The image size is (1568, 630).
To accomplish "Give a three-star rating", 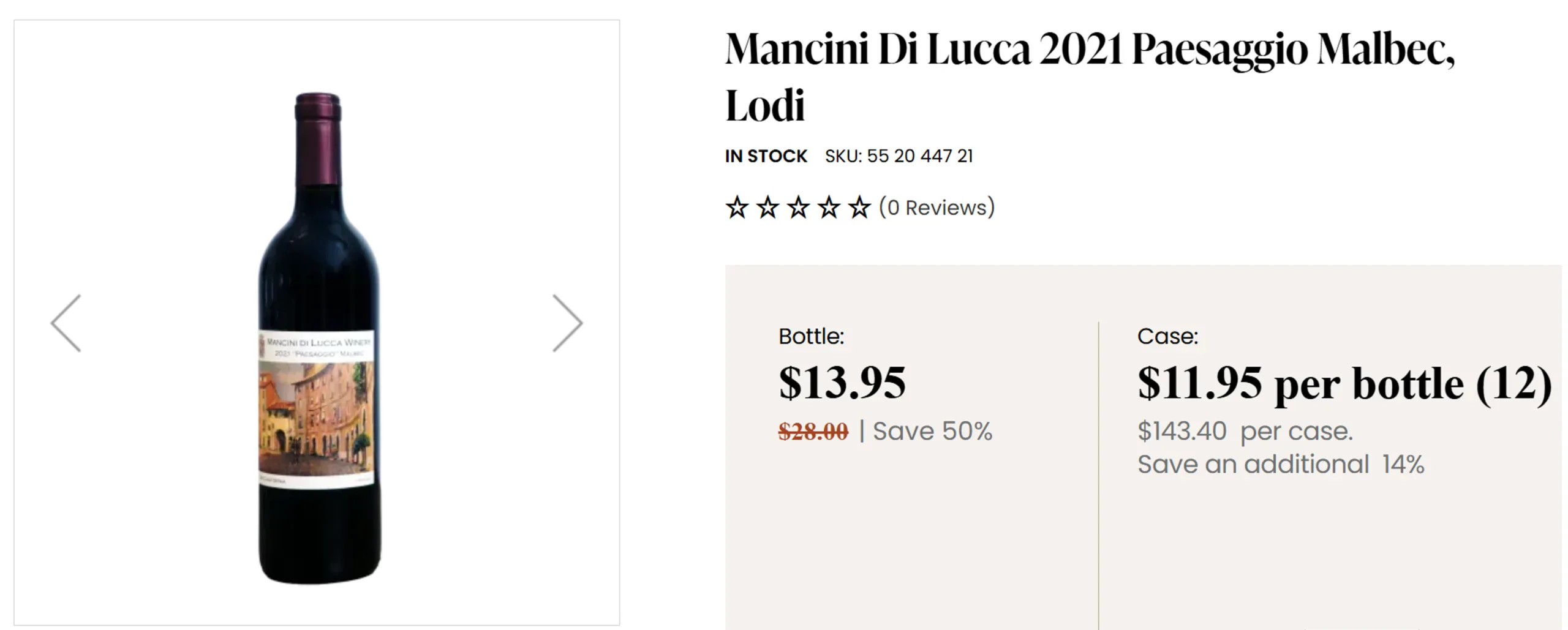I will [x=798, y=208].
